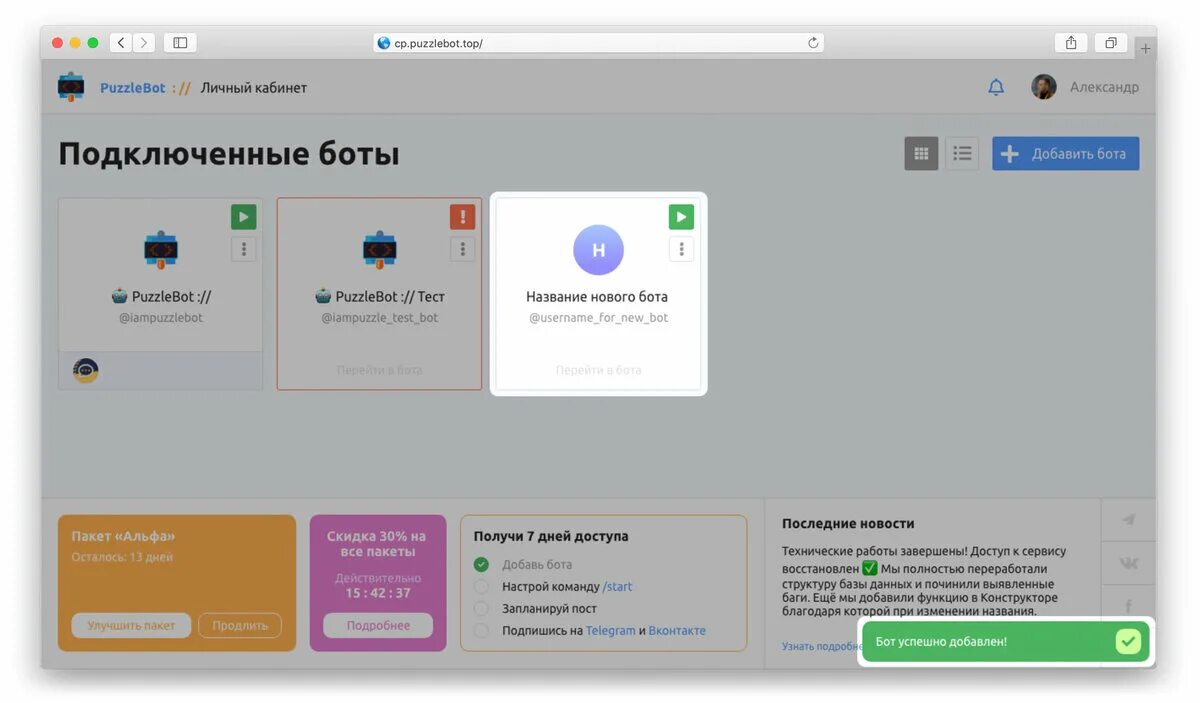Open the three-dot menu on the Название нового бота card

(x=681, y=249)
